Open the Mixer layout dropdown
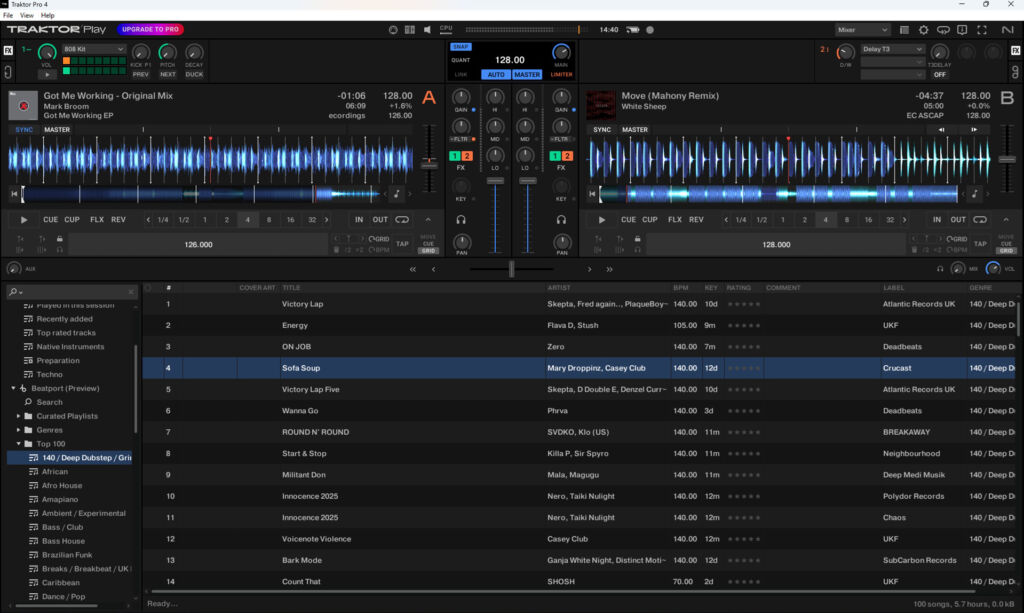The height and width of the screenshot is (613, 1024). click(861, 30)
